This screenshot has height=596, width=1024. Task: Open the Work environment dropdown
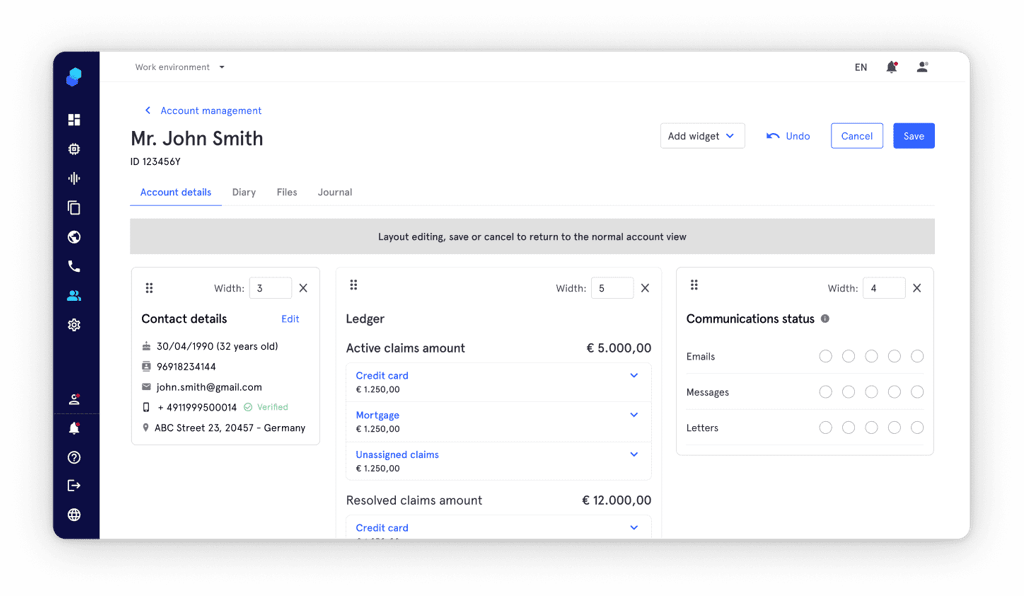pyautogui.click(x=180, y=67)
